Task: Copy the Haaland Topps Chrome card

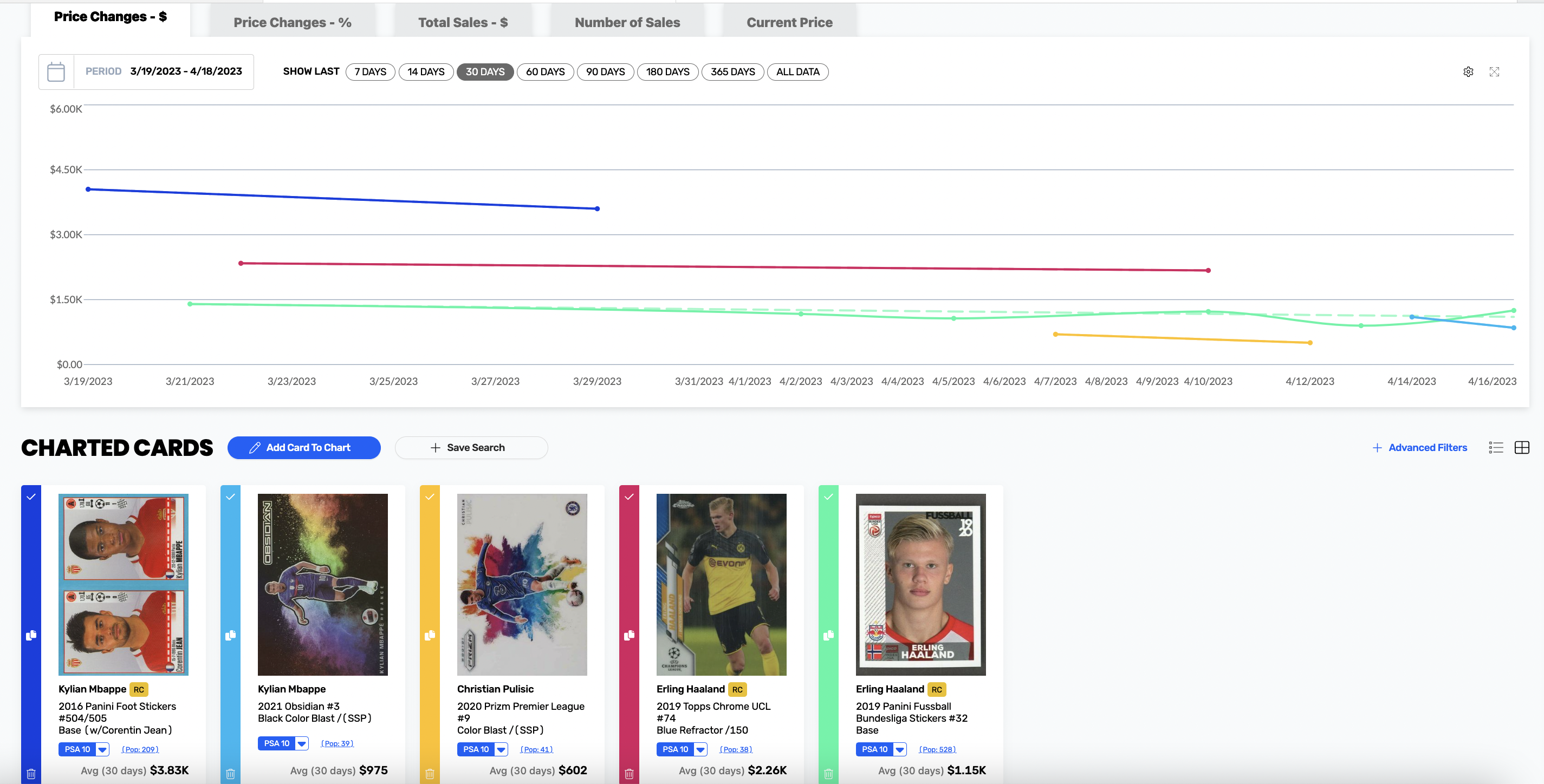Action: [629, 635]
